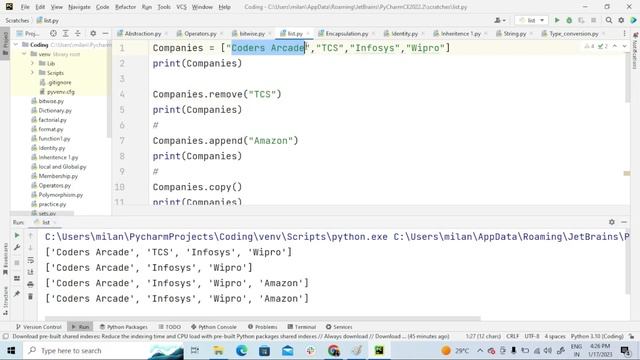
Task: Close the list.py editor tab
Action: click(x=308, y=33)
